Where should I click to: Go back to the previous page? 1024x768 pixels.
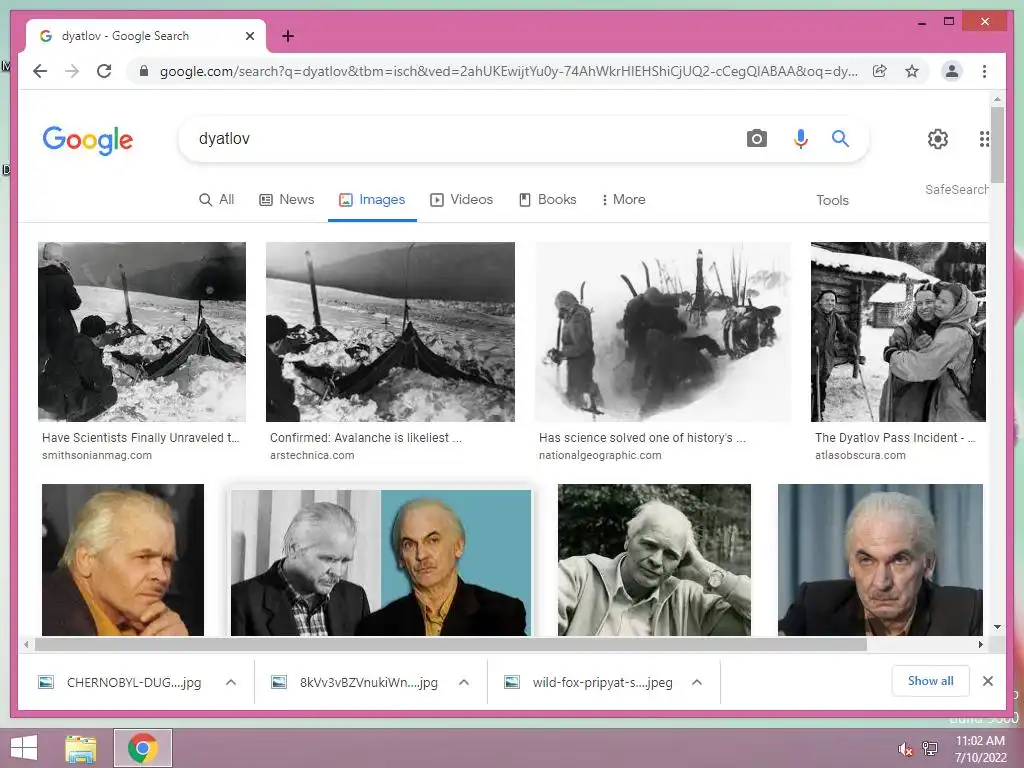pos(40,71)
